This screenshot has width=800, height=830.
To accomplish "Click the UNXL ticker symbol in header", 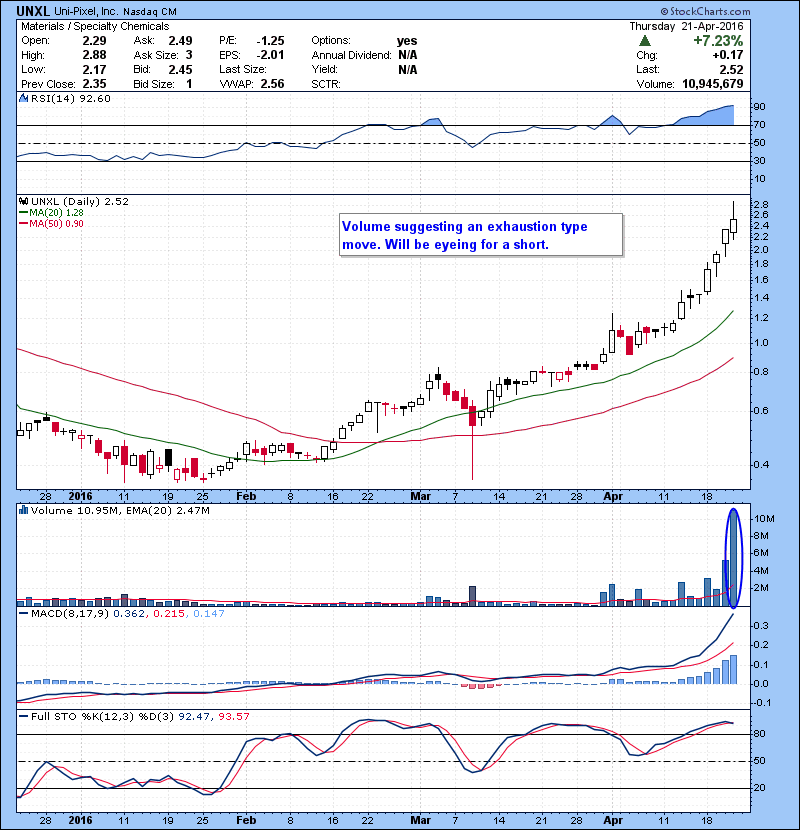I will pyautogui.click(x=33, y=11).
